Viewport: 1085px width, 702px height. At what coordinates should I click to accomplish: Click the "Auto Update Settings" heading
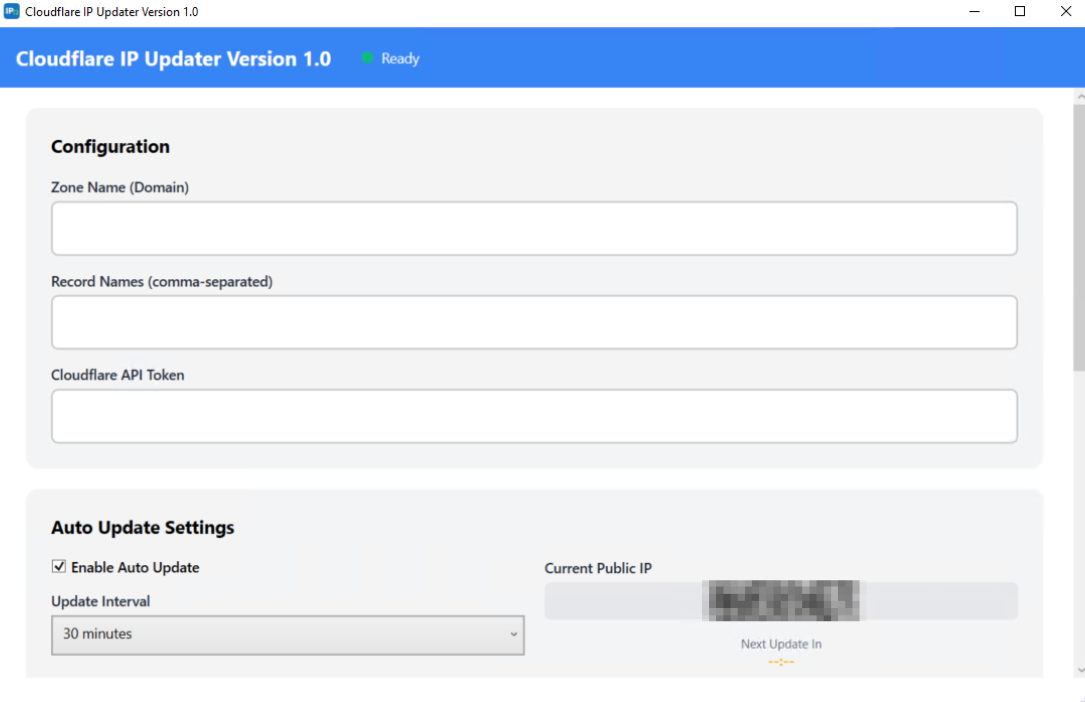click(x=143, y=528)
